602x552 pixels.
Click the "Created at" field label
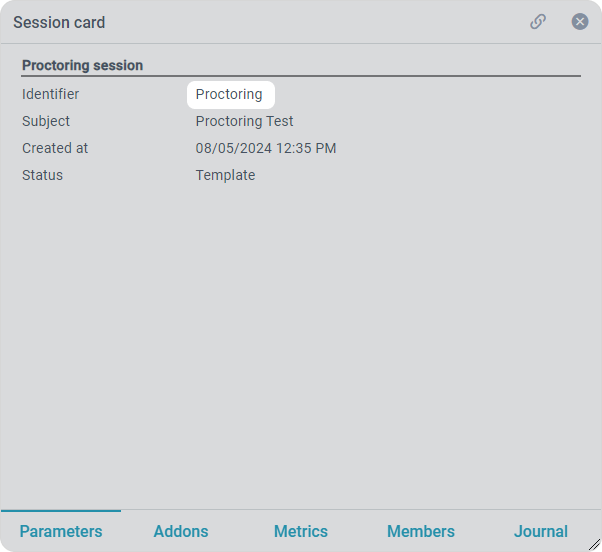click(55, 148)
